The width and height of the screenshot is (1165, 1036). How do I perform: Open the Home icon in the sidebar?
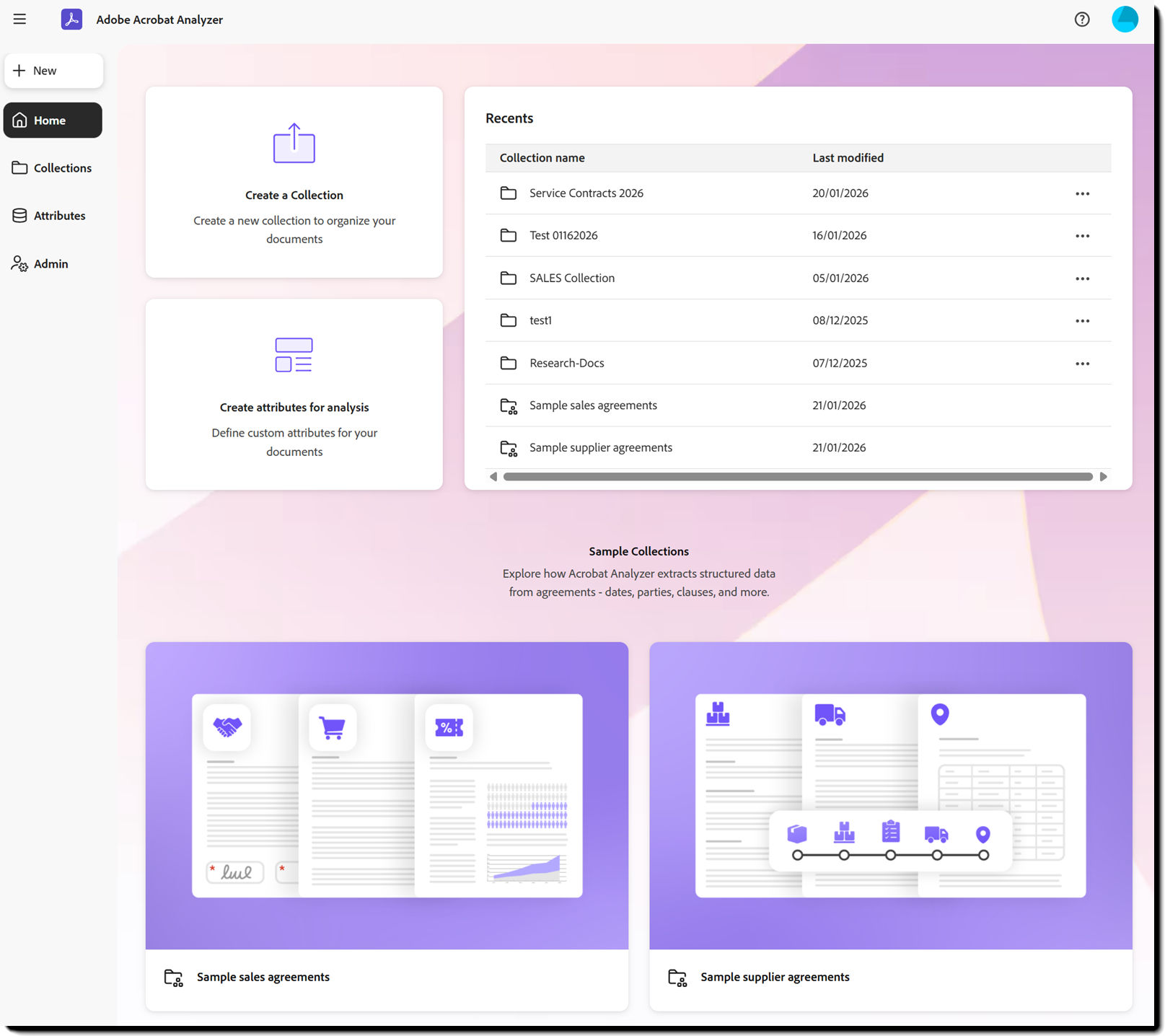coord(19,120)
